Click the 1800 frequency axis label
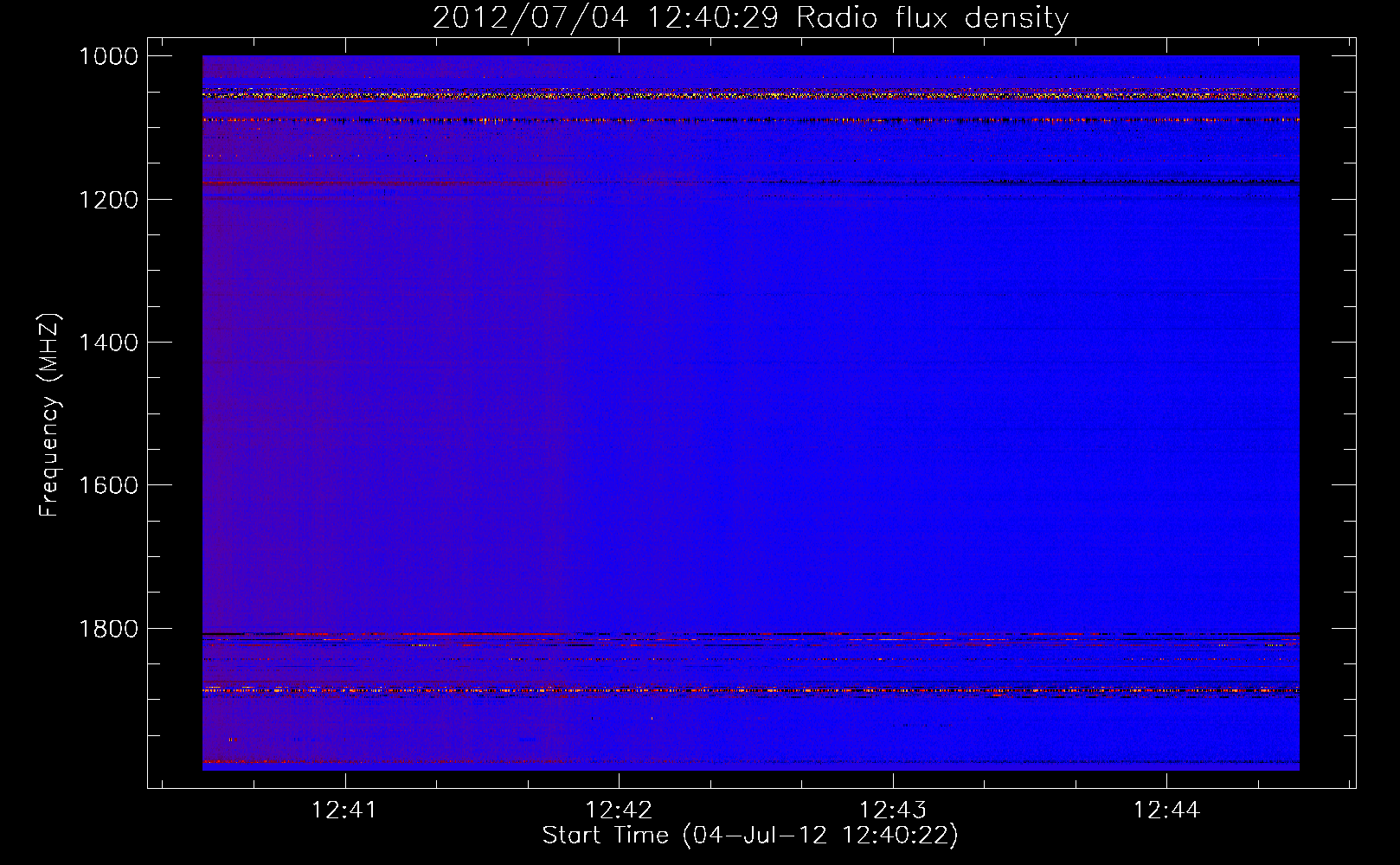This screenshot has width=1400, height=865. (108, 629)
